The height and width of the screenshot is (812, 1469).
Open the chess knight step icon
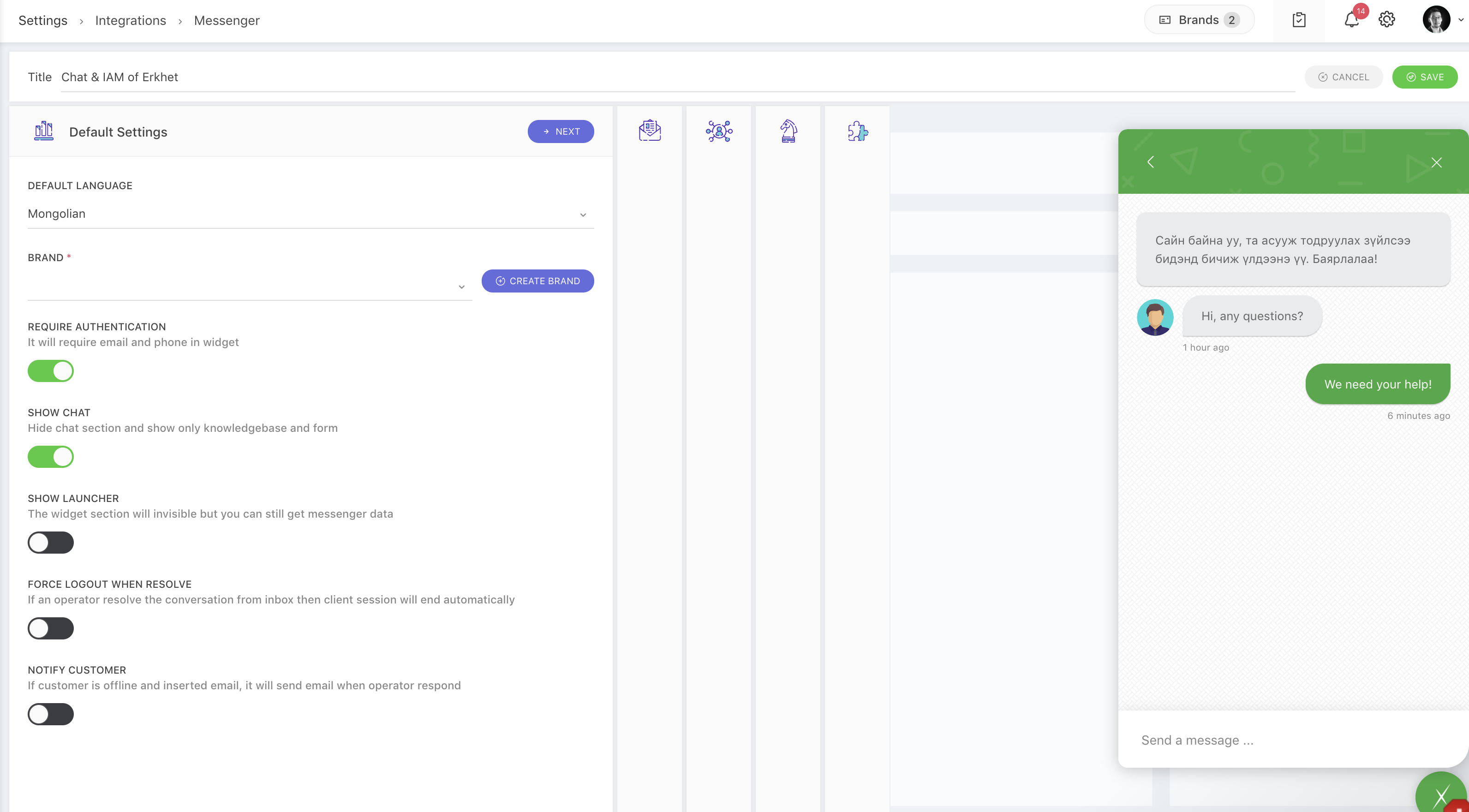tap(788, 131)
